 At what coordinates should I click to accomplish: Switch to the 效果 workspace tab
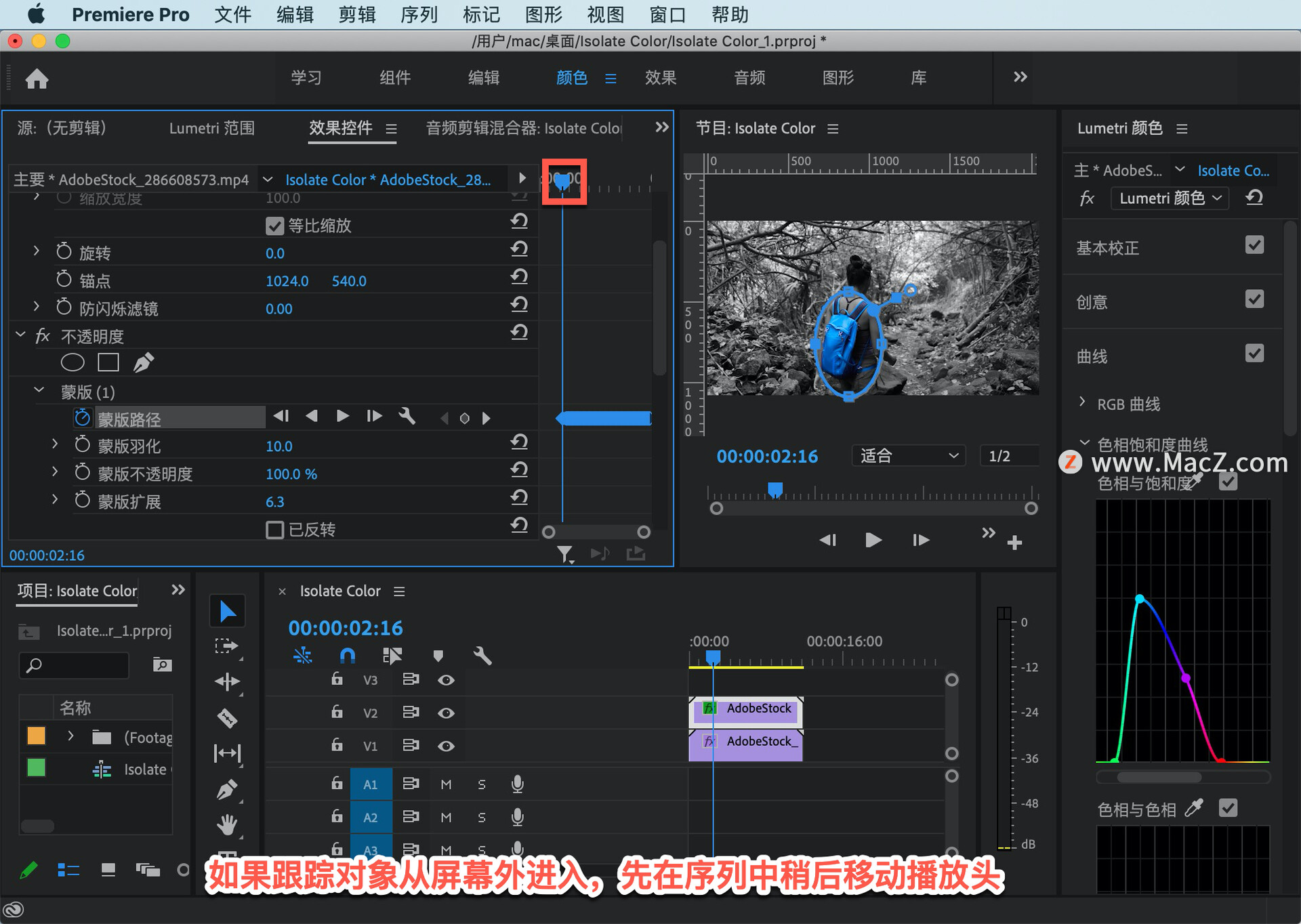pyautogui.click(x=661, y=78)
